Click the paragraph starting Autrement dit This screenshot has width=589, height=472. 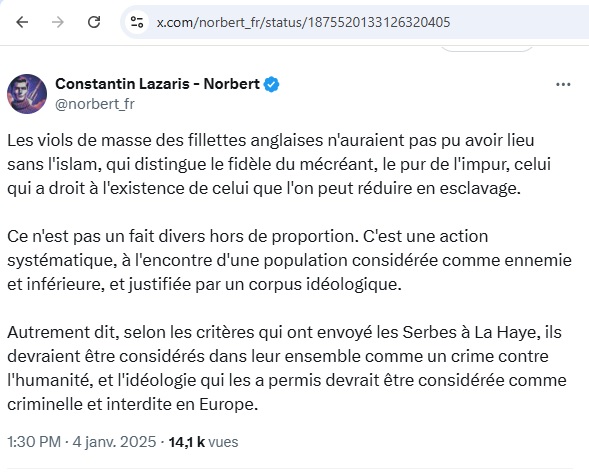(287, 368)
